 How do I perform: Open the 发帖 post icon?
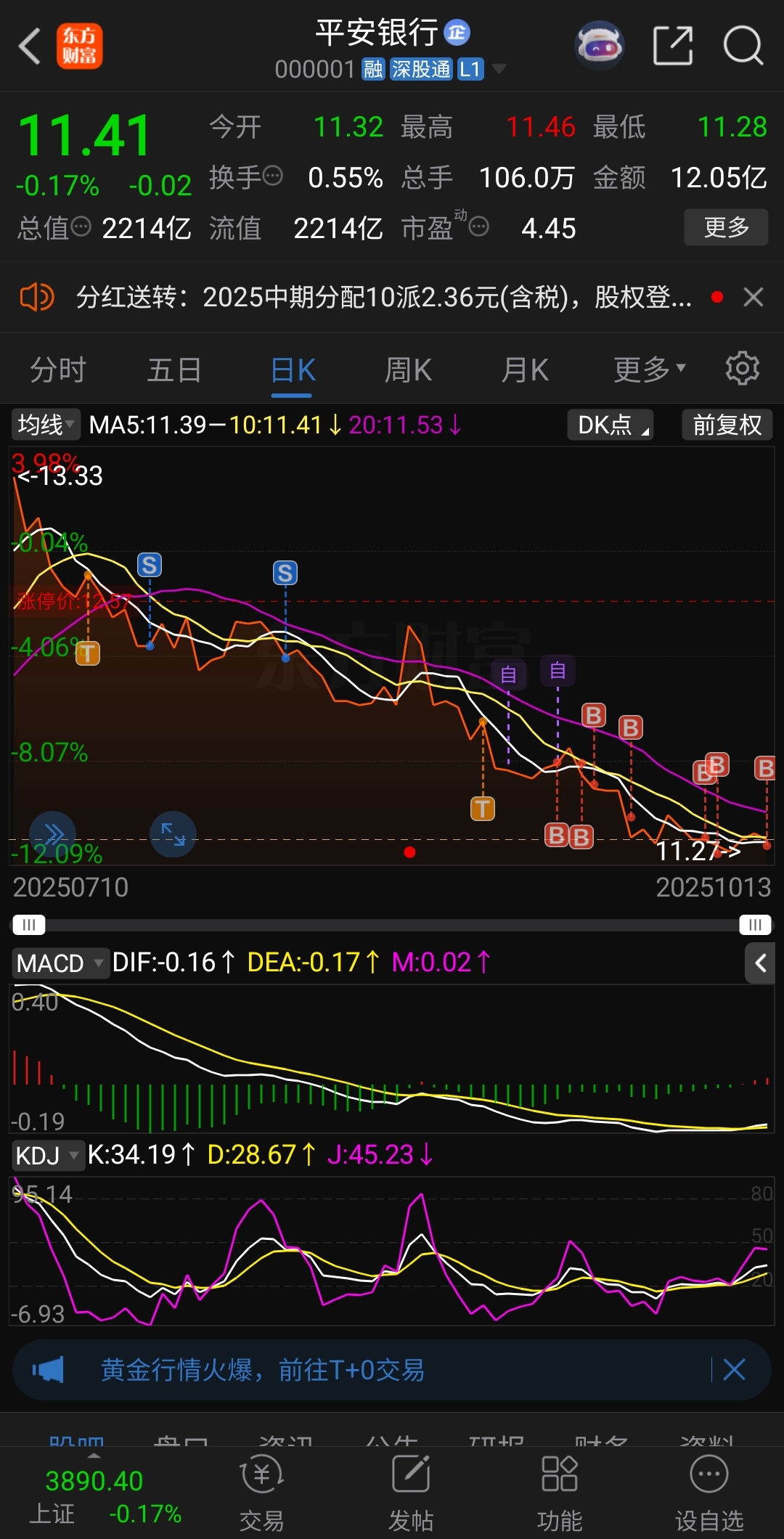point(411,1494)
